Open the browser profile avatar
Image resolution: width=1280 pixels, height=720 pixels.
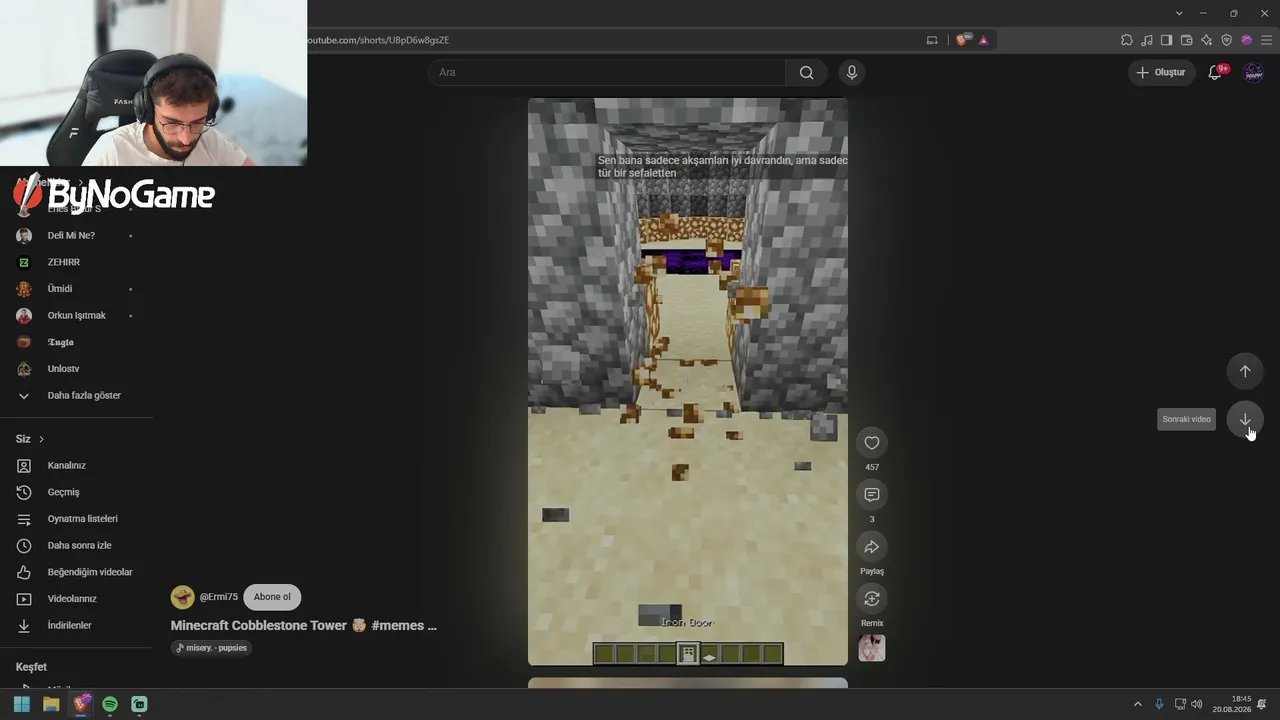coord(1247,40)
